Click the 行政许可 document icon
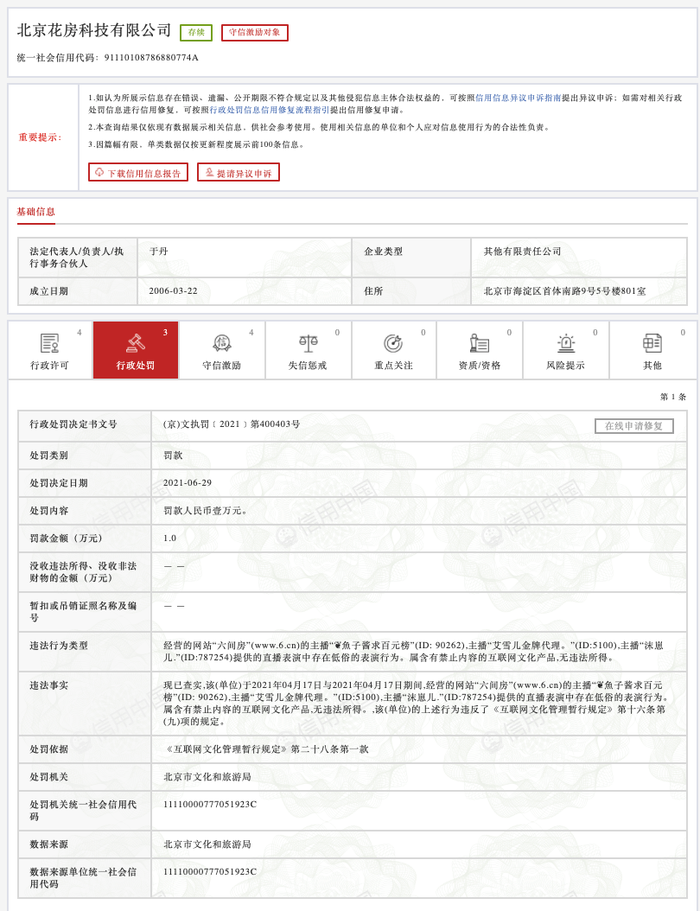Viewport: 700px width, 911px height. pos(49,343)
